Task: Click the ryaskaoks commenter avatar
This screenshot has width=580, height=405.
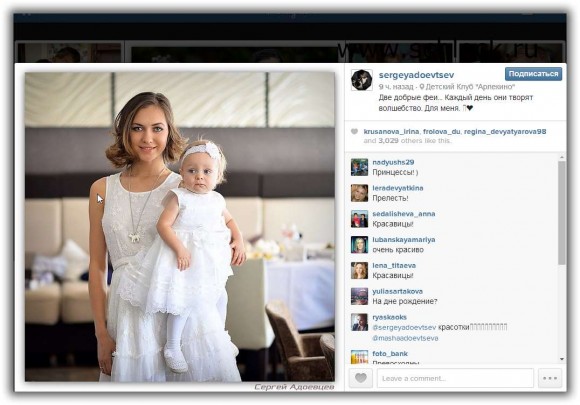Action: (x=359, y=323)
